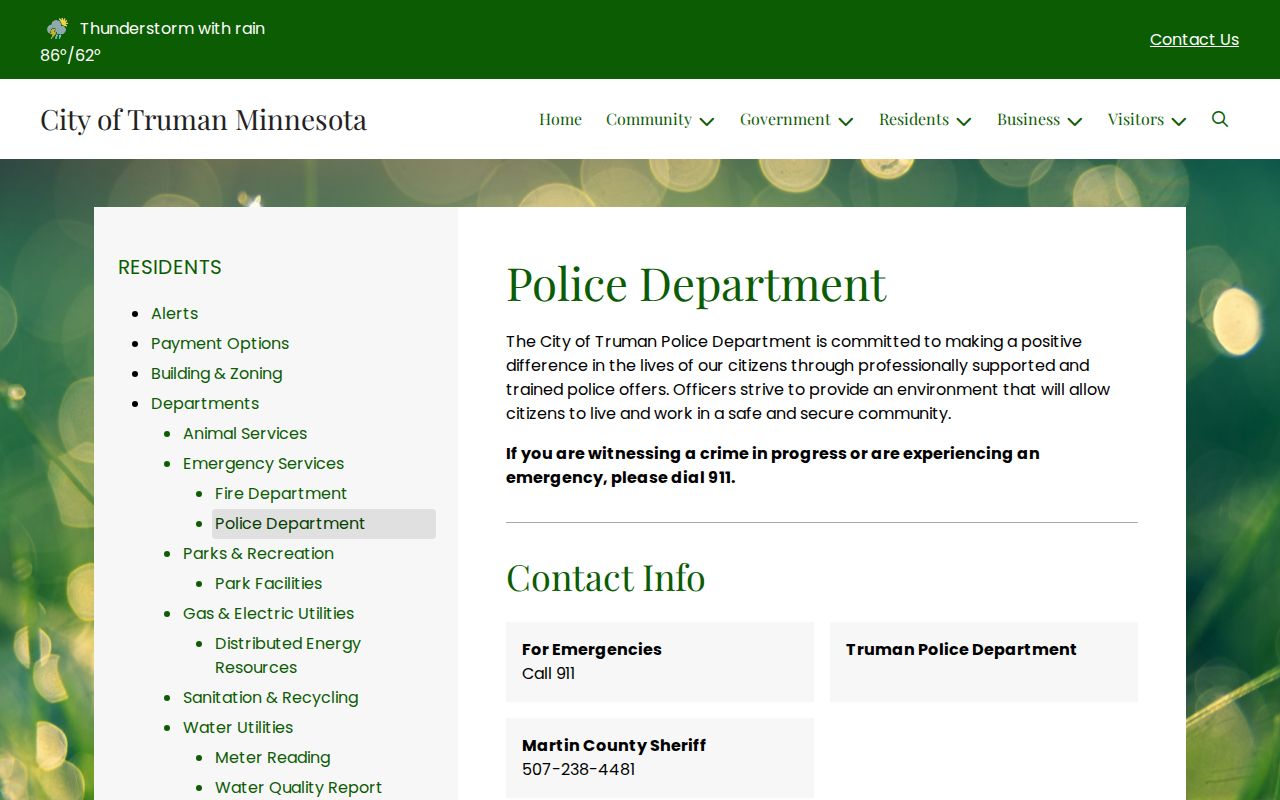Image resolution: width=1280 pixels, height=800 pixels.
Task: Open Gas & Electric Utilities link
Action: 268,613
